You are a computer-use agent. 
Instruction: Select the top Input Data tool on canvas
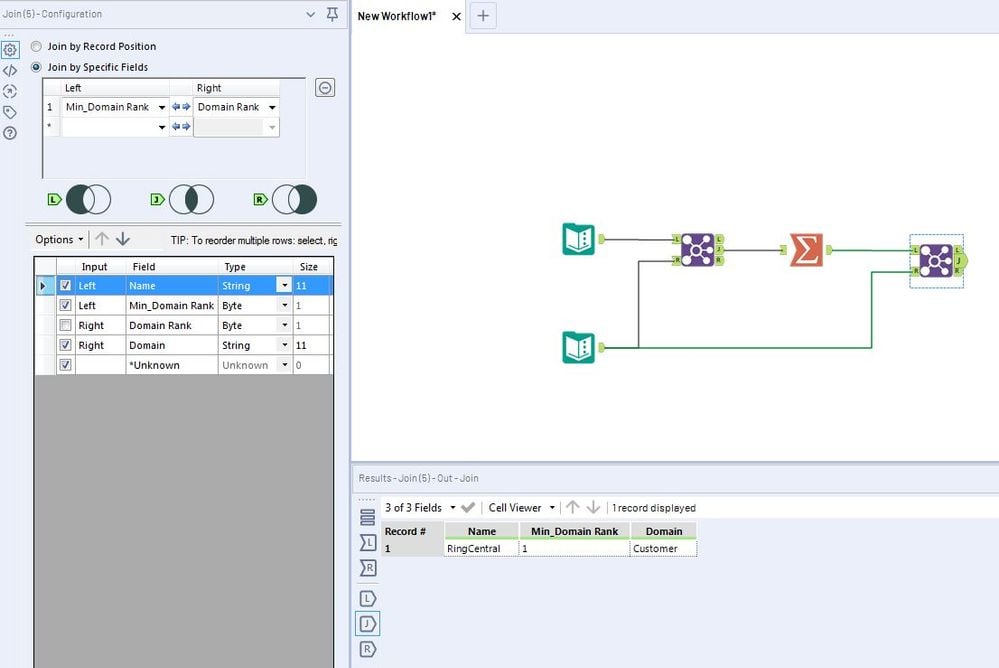click(x=579, y=239)
